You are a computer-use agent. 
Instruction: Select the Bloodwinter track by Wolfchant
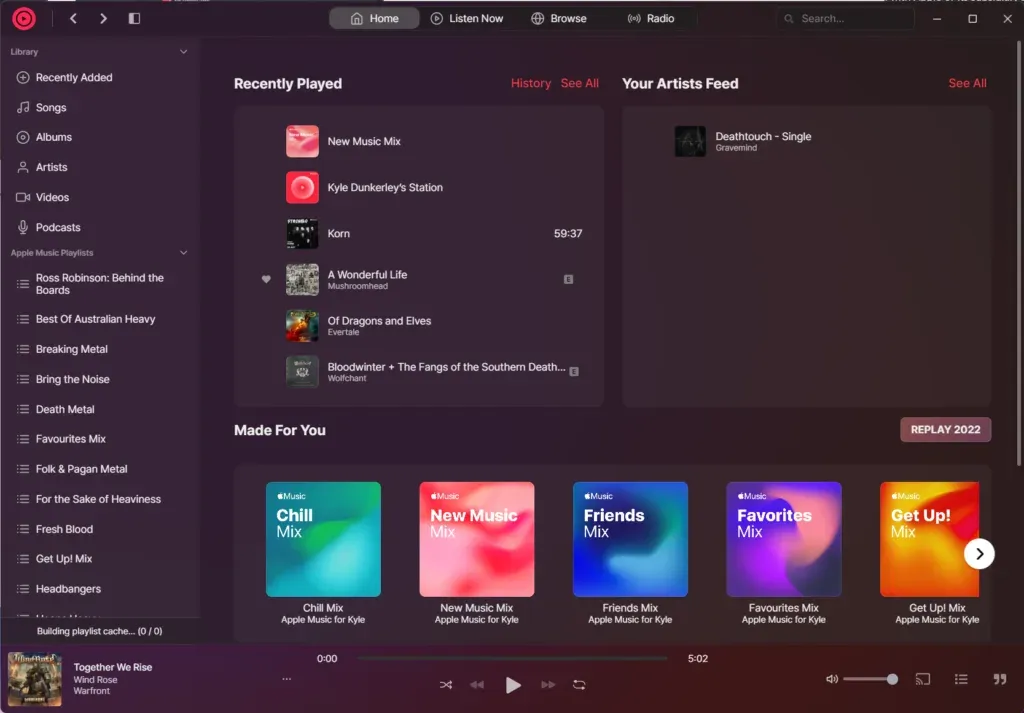[x=419, y=372]
